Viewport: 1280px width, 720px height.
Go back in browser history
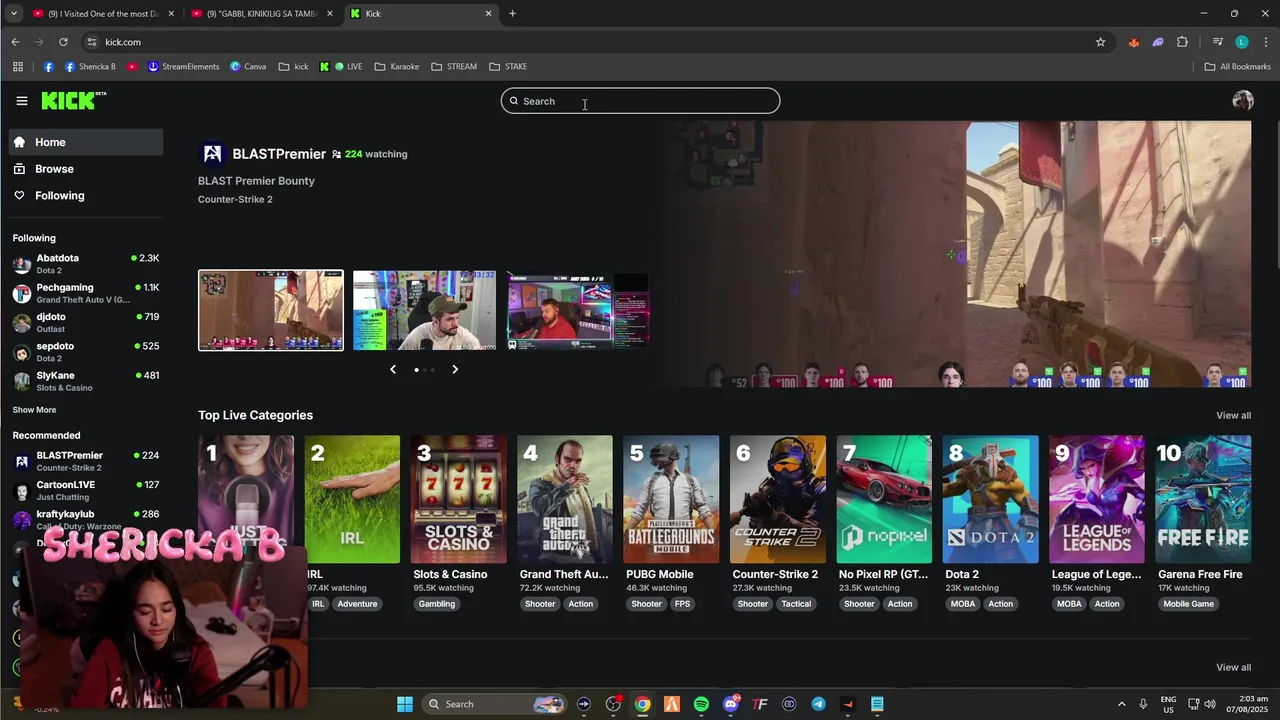tap(15, 42)
